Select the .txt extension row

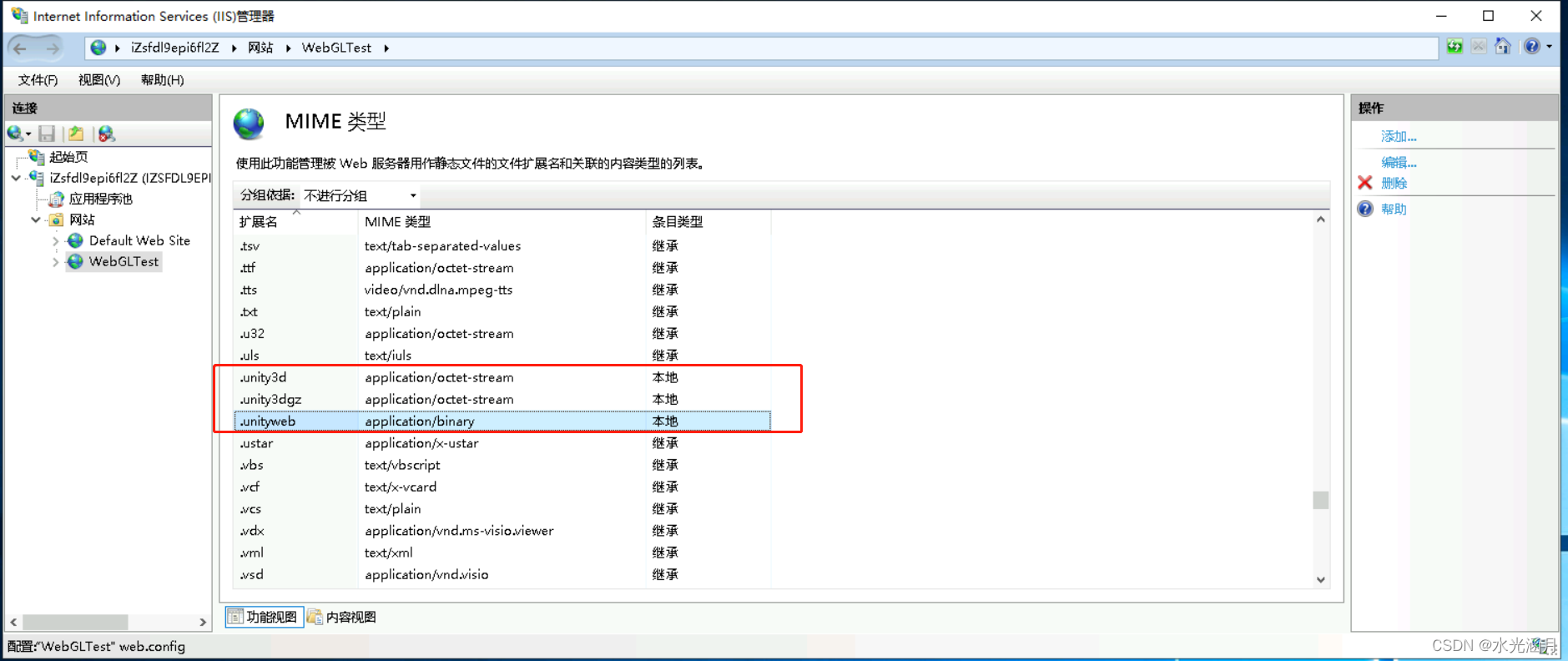(502, 311)
